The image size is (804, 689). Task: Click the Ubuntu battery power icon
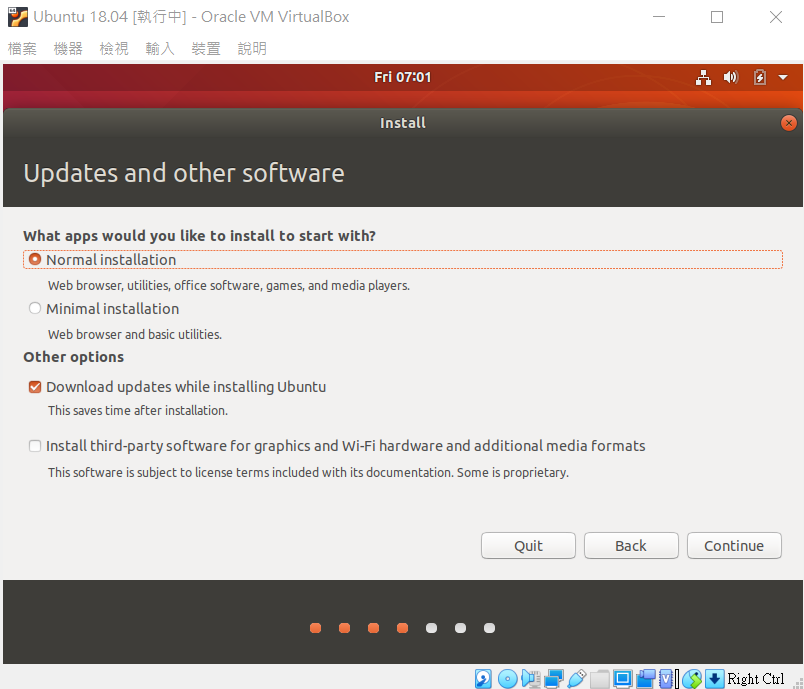click(x=759, y=77)
